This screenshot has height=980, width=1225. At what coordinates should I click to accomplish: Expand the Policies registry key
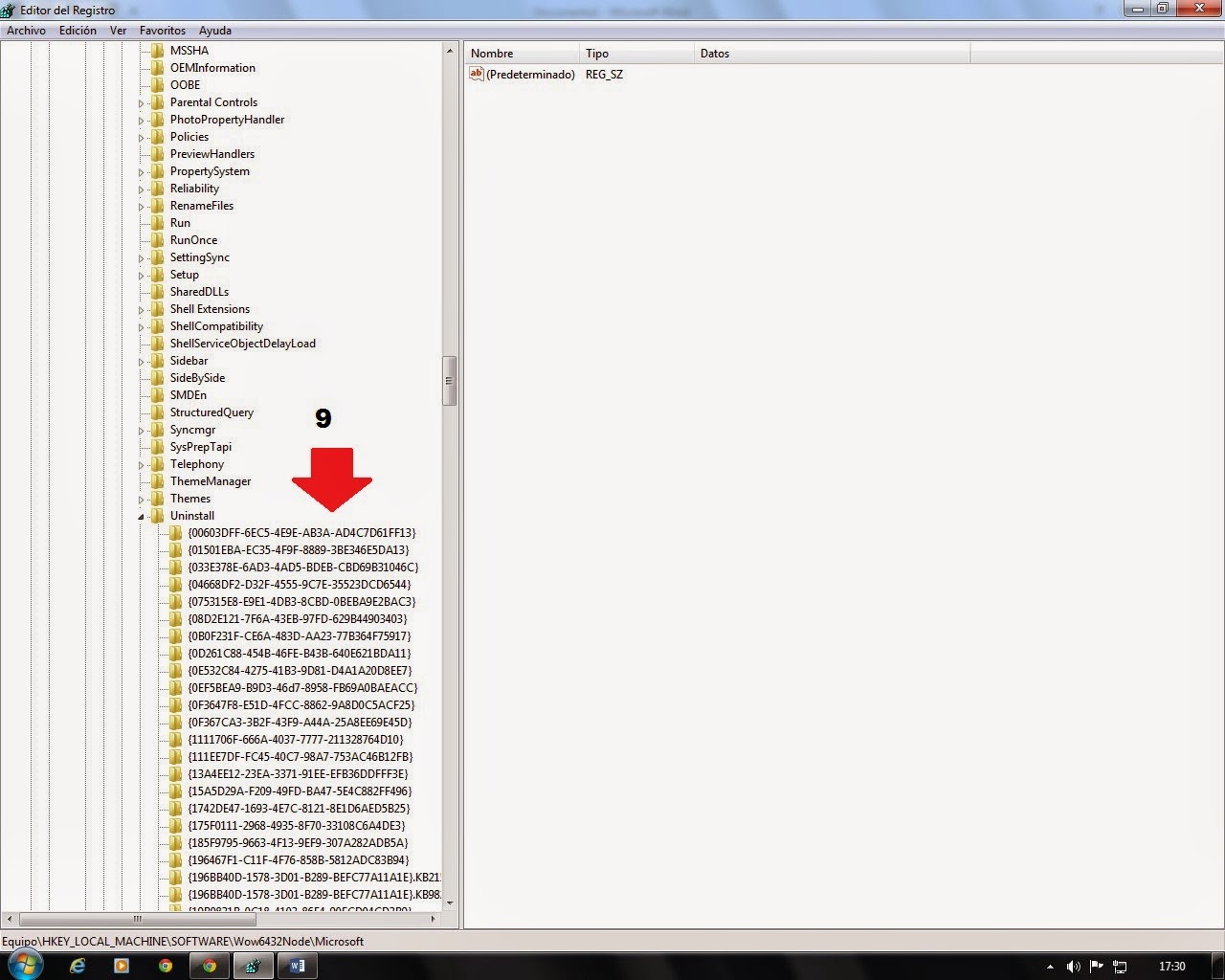pyautogui.click(x=141, y=137)
